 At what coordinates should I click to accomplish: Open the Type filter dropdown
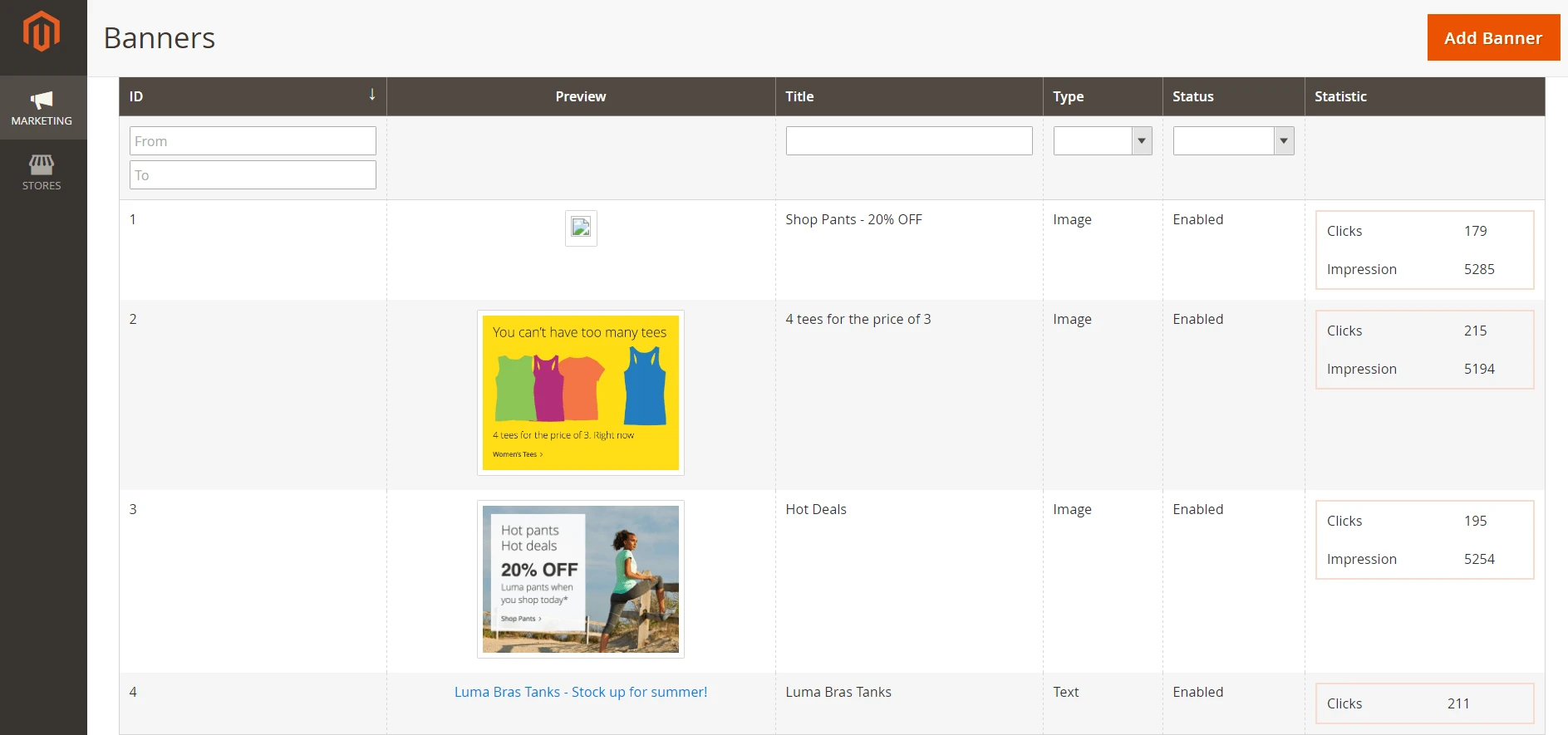tap(1103, 141)
